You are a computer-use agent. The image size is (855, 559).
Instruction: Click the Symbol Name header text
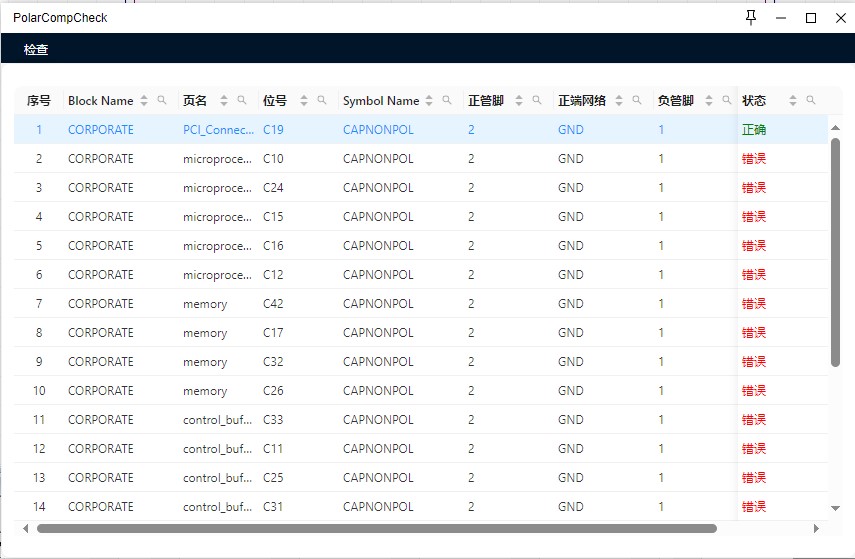click(381, 100)
